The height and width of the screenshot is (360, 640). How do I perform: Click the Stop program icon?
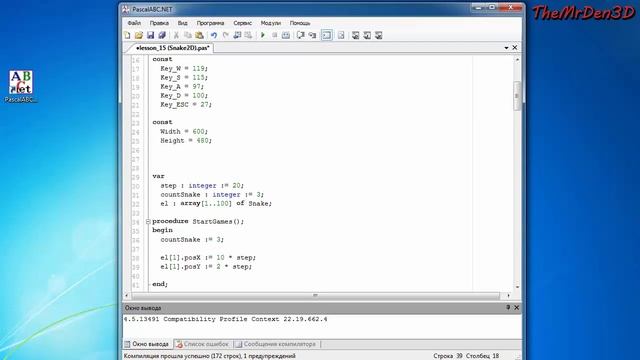coord(274,35)
